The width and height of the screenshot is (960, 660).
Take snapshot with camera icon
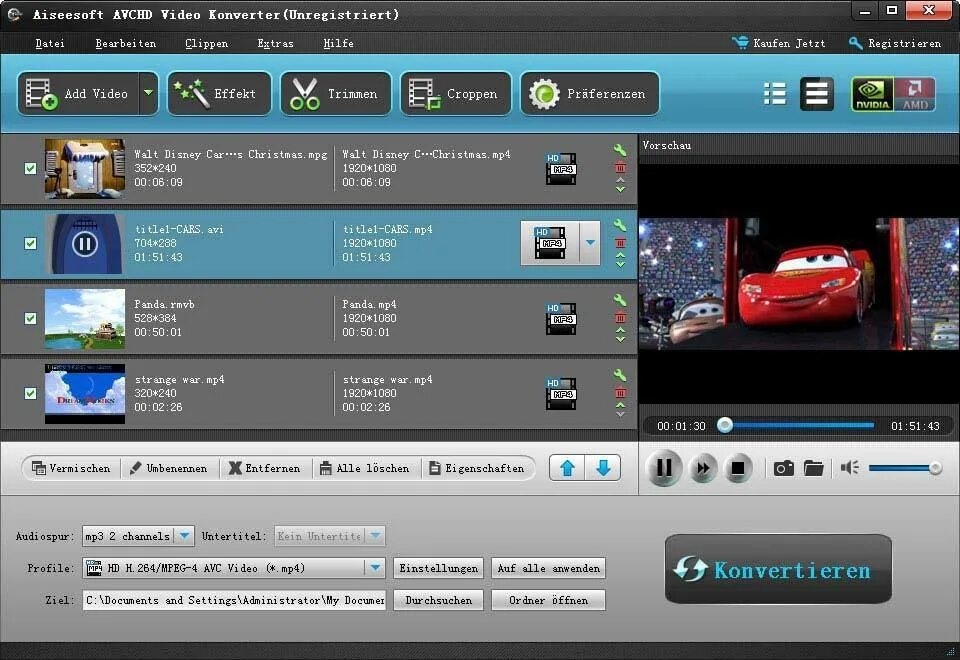(x=784, y=468)
